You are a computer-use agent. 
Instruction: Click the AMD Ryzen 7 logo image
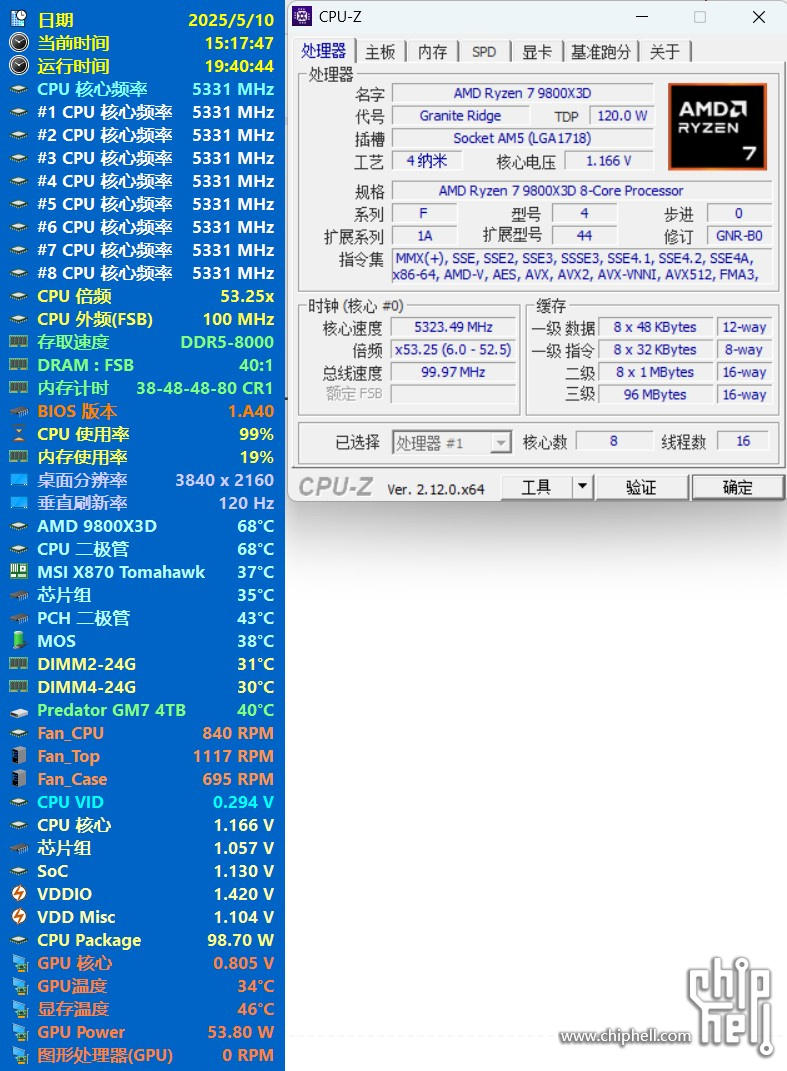(x=717, y=126)
